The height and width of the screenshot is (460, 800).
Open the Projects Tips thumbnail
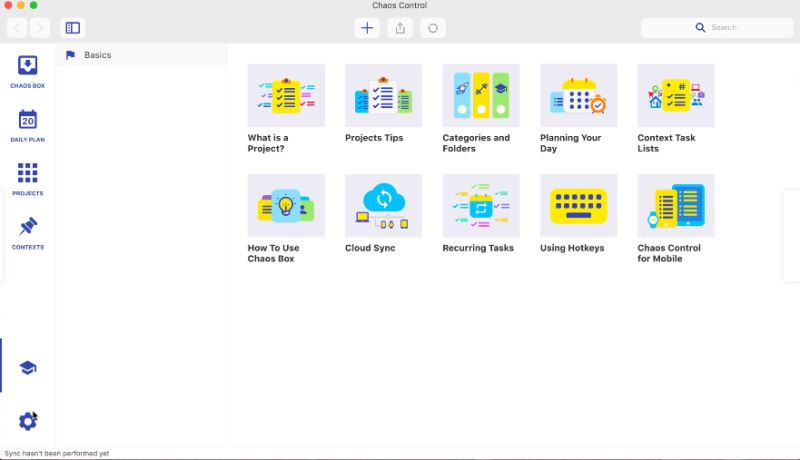(384, 95)
